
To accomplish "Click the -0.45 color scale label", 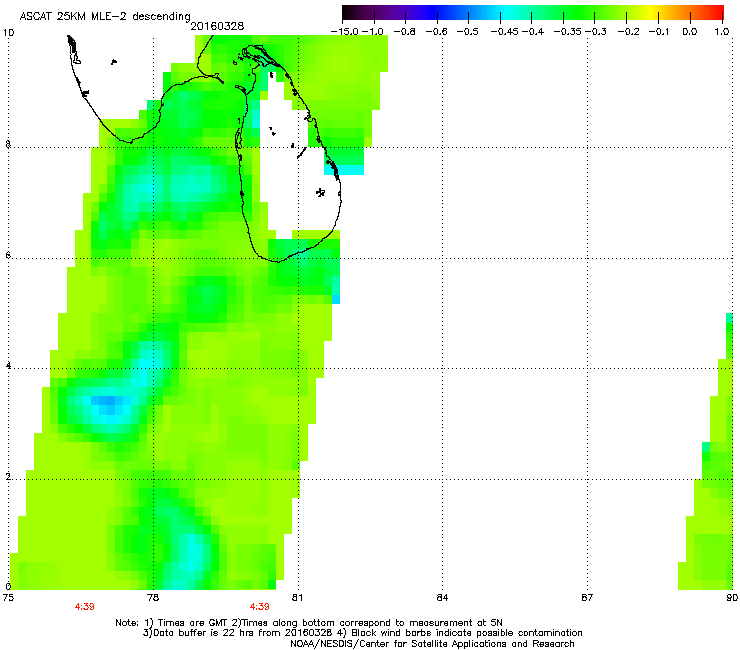I will [x=505, y=32].
